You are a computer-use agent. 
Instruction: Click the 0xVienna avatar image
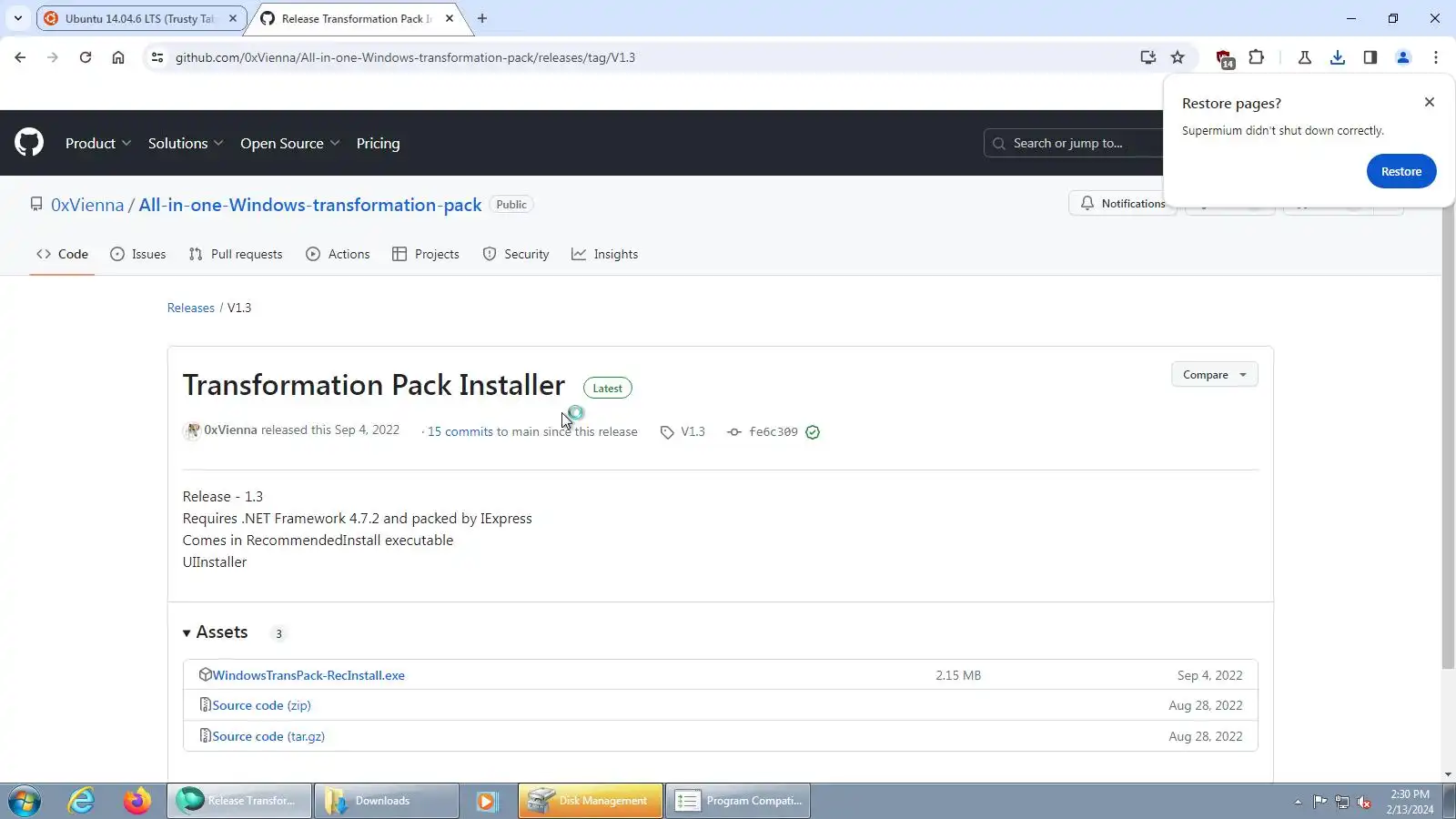192,431
